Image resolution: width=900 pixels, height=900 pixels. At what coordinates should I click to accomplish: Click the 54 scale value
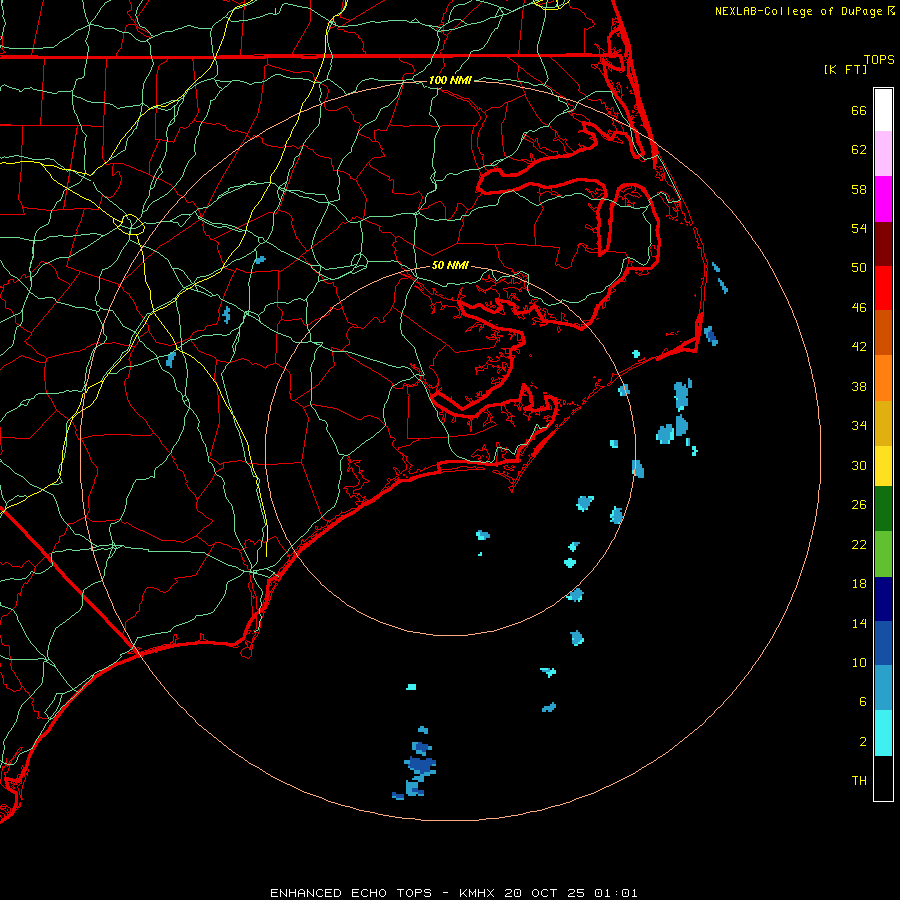(x=859, y=228)
